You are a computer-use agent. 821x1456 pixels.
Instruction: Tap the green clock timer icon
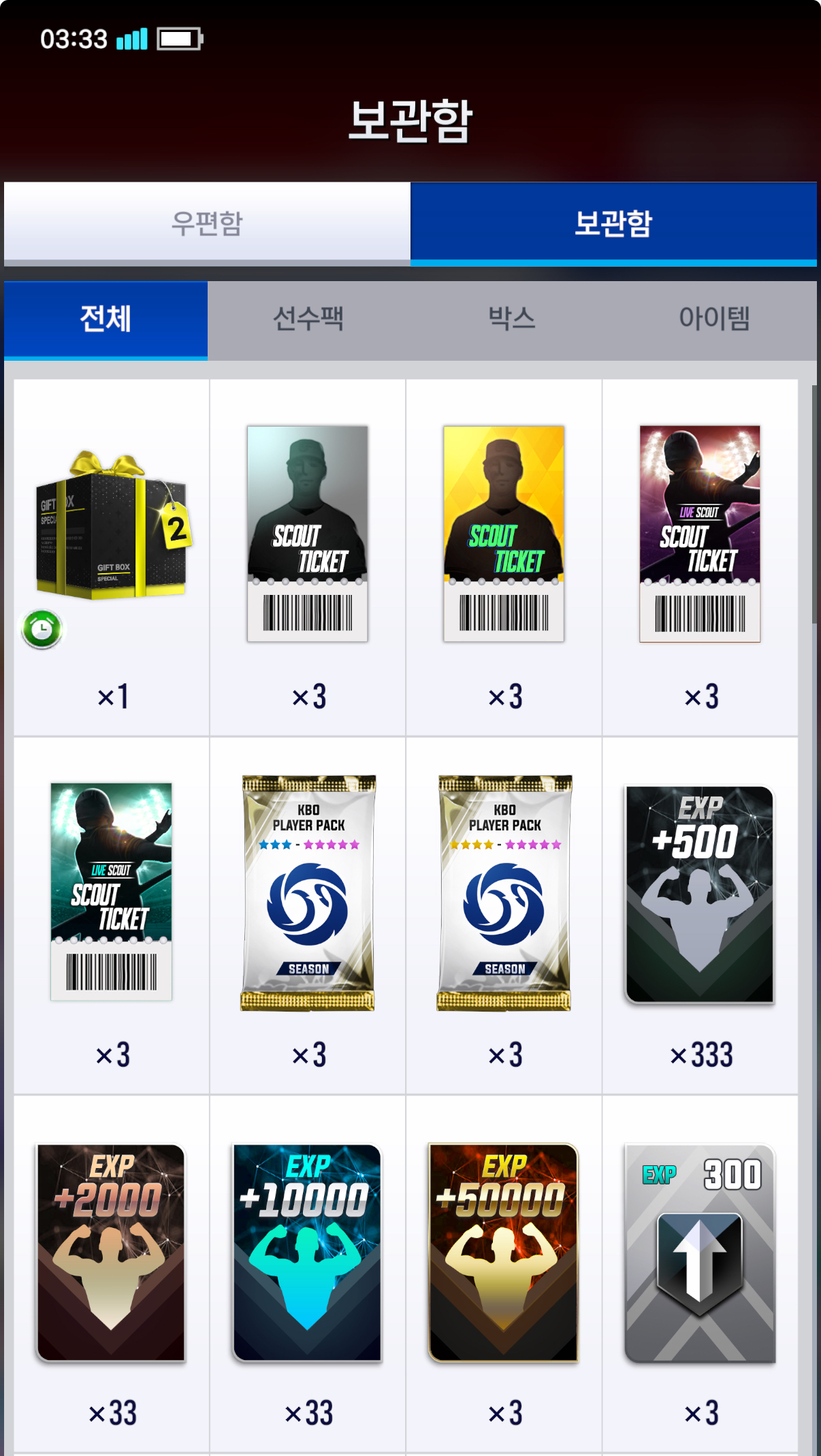coord(42,629)
